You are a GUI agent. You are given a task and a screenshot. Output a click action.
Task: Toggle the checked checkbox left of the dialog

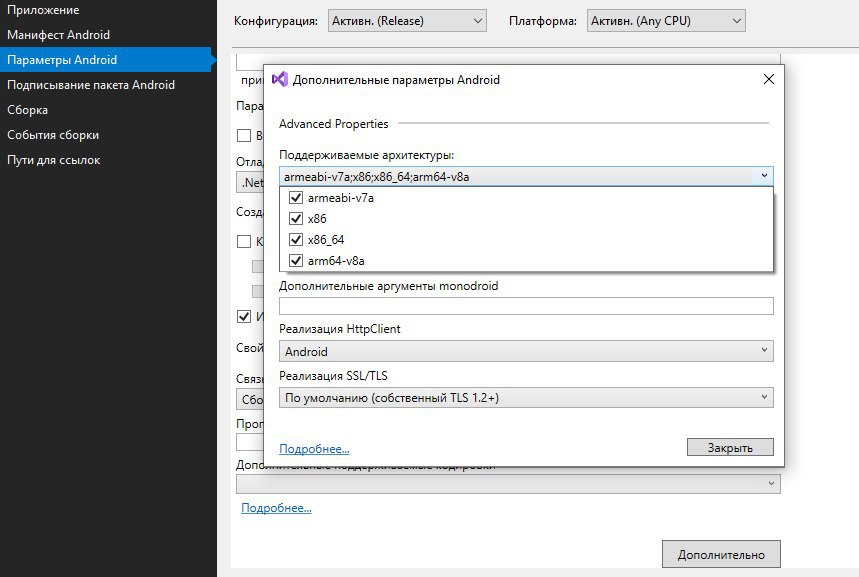tap(244, 316)
